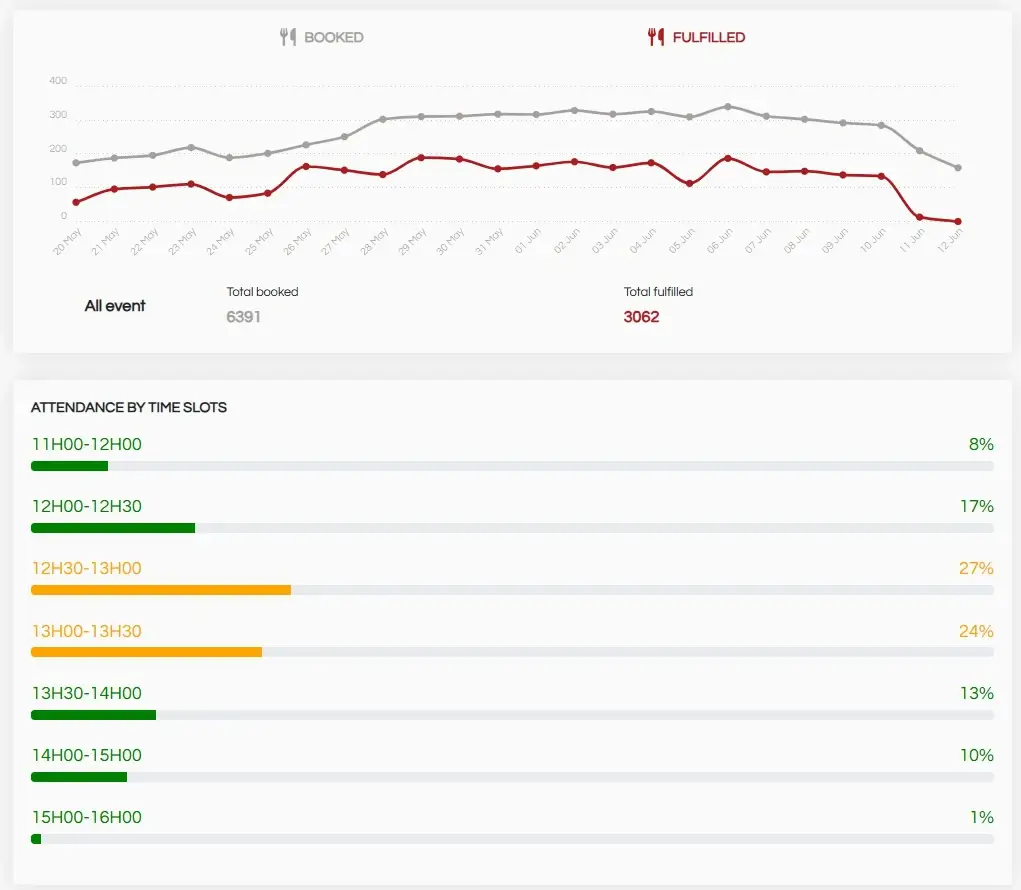Click the 8% attendance value
Viewport: 1021px width, 890px height.
point(981,444)
